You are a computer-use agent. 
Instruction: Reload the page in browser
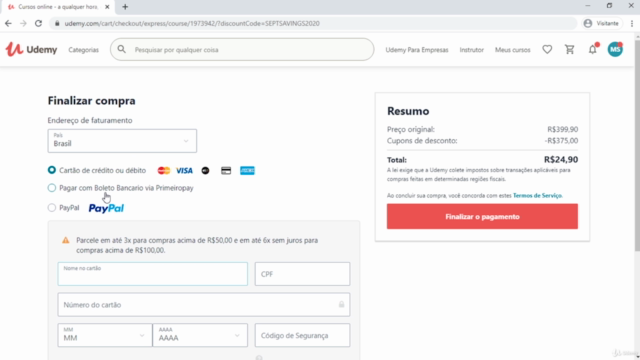click(x=38, y=23)
